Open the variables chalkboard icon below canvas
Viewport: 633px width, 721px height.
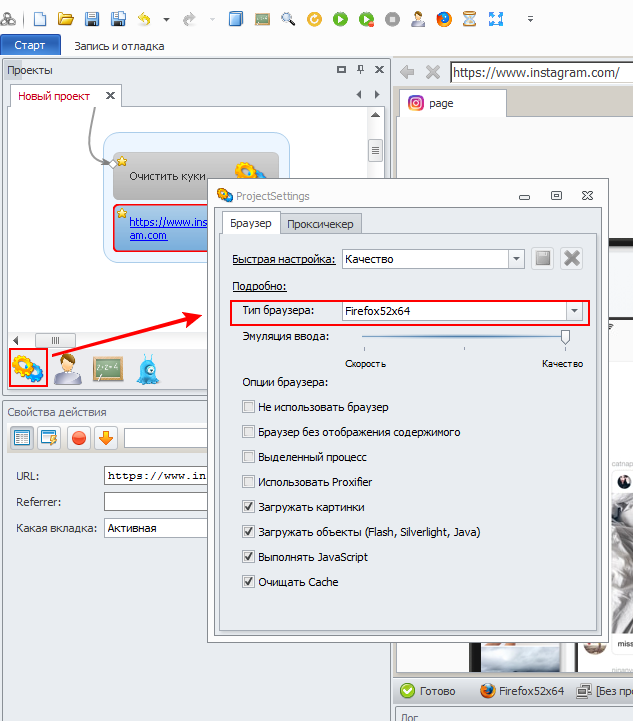(108, 369)
